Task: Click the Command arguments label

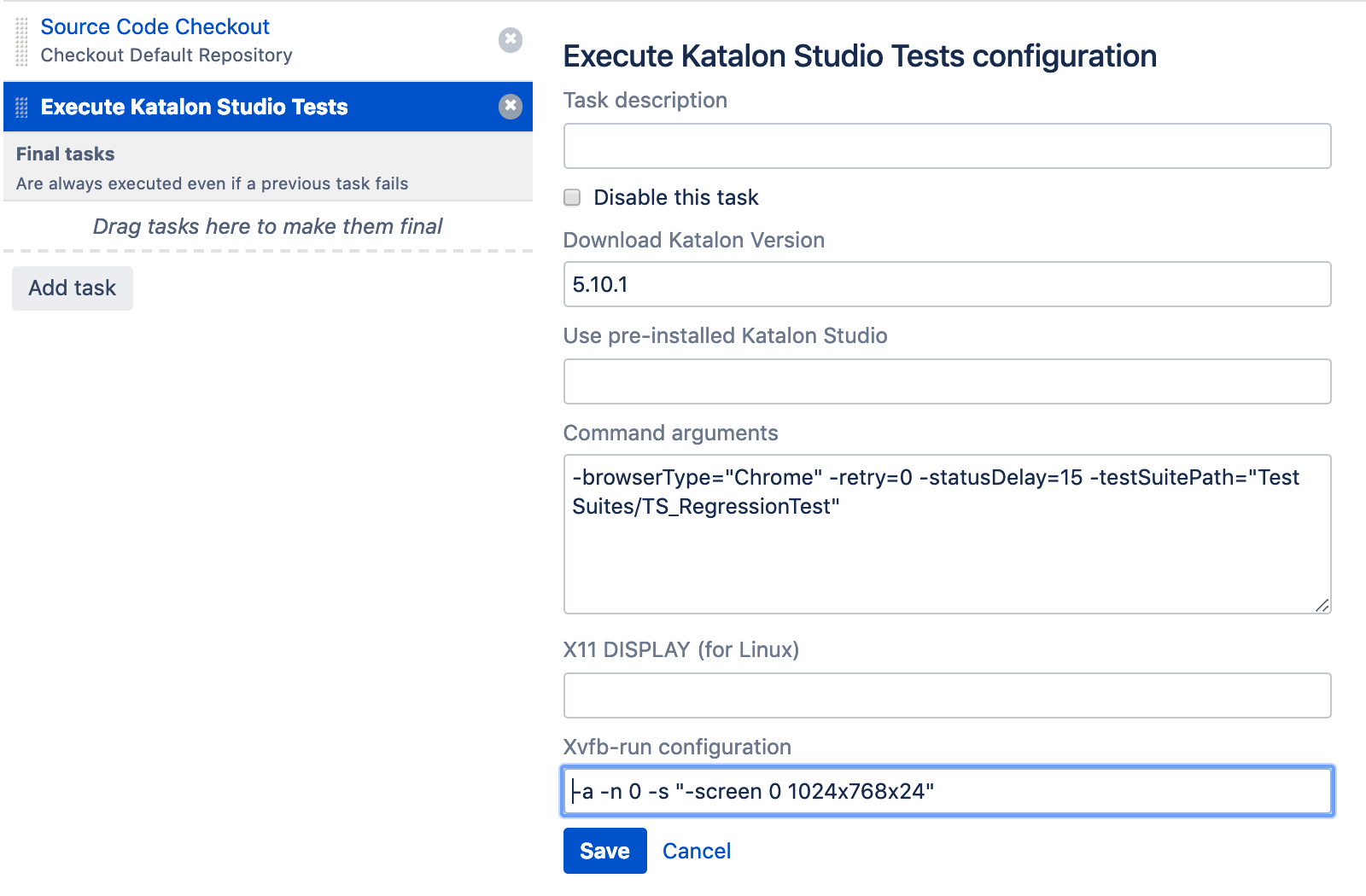Action: point(670,433)
